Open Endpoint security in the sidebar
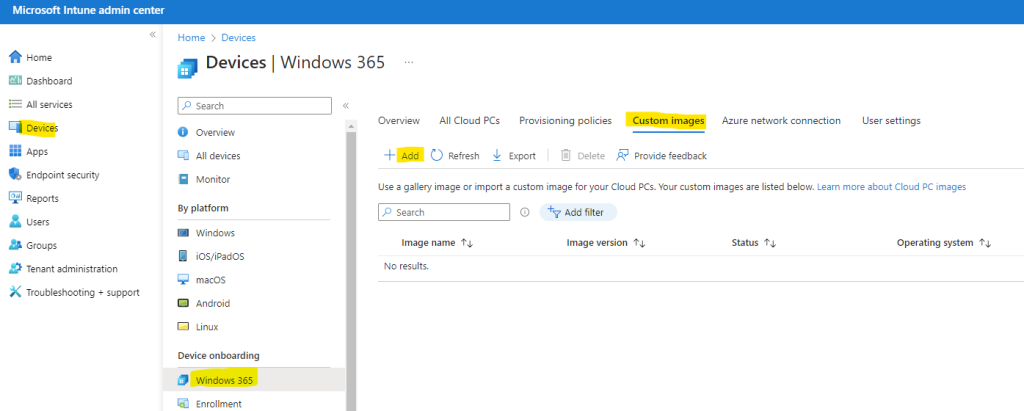 click(x=54, y=175)
